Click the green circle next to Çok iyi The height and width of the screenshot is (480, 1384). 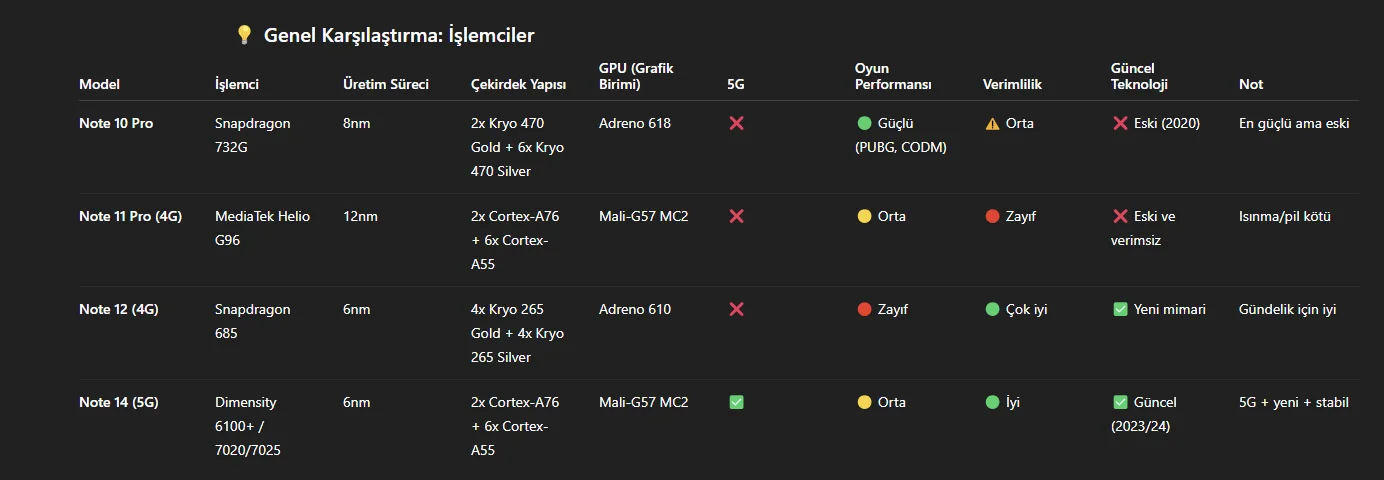click(x=992, y=309)
